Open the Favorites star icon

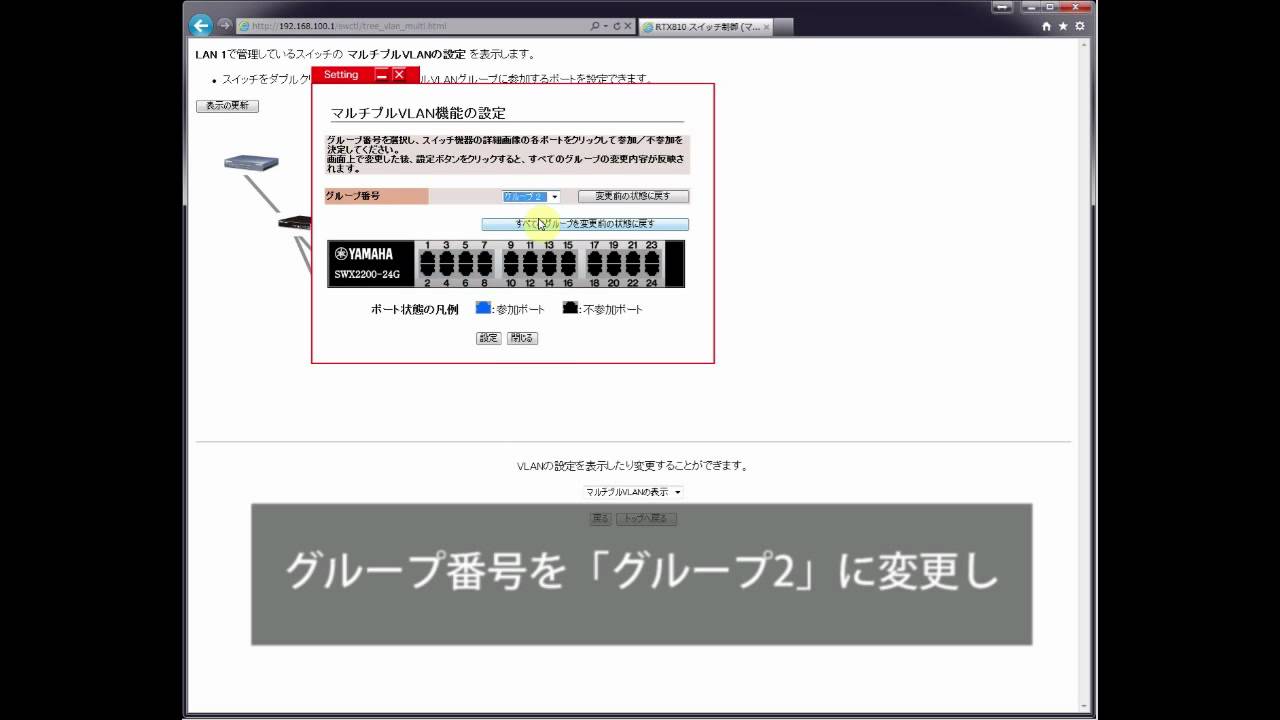coord(1062,26)
